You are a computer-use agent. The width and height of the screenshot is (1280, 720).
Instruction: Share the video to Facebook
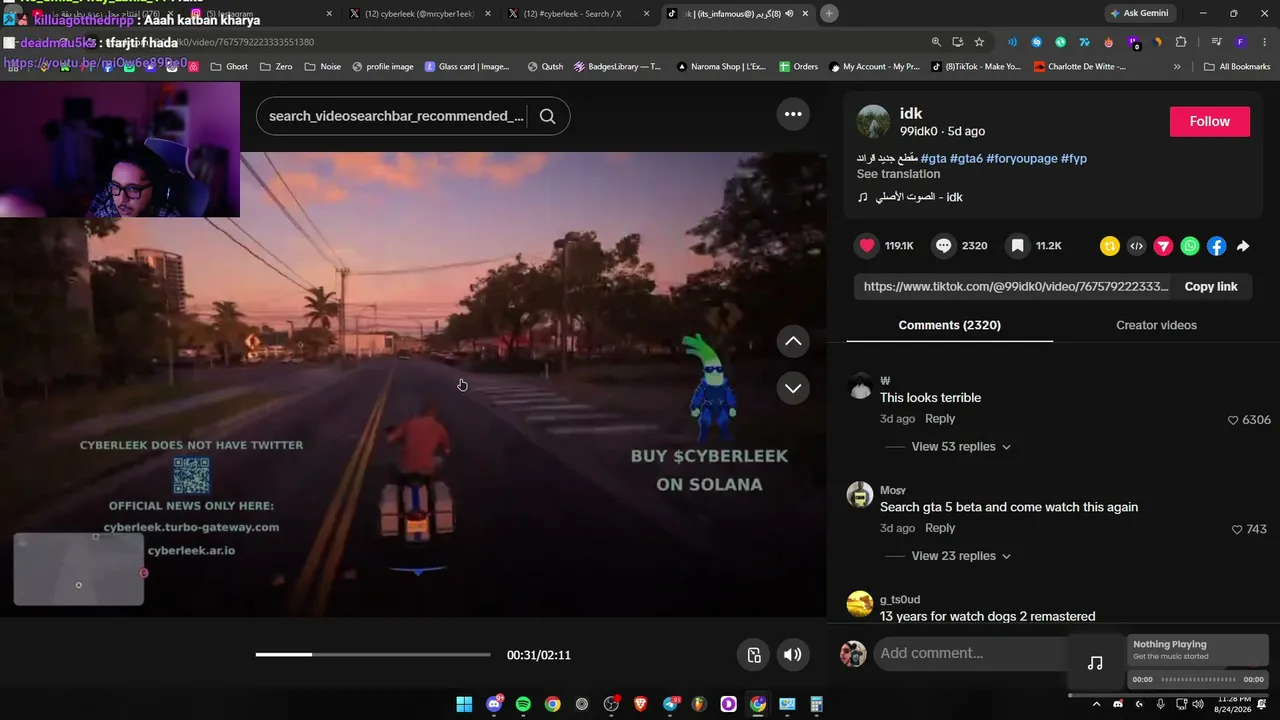click(1216, 246)
